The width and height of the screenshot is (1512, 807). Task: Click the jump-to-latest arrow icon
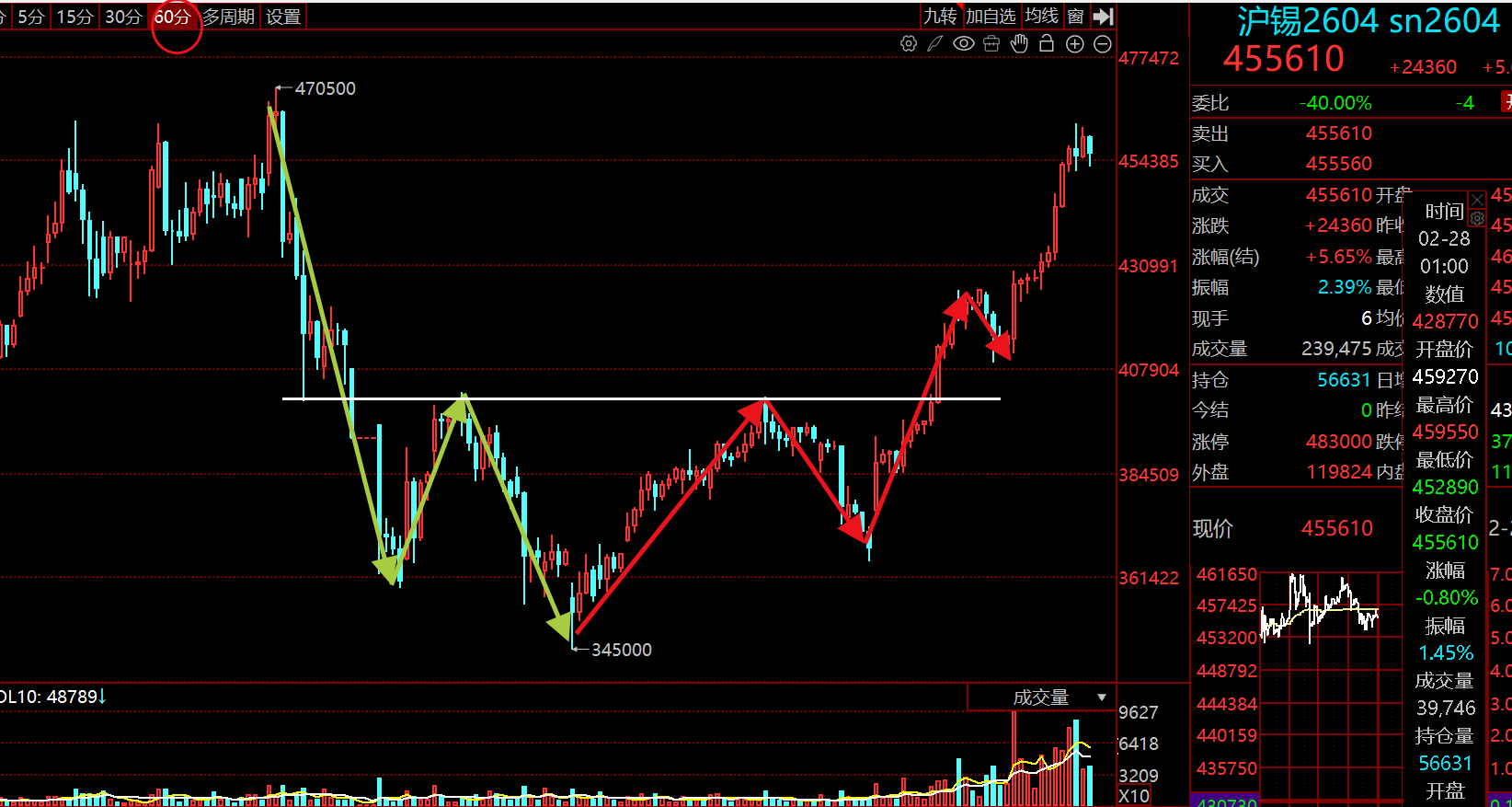1104,17
